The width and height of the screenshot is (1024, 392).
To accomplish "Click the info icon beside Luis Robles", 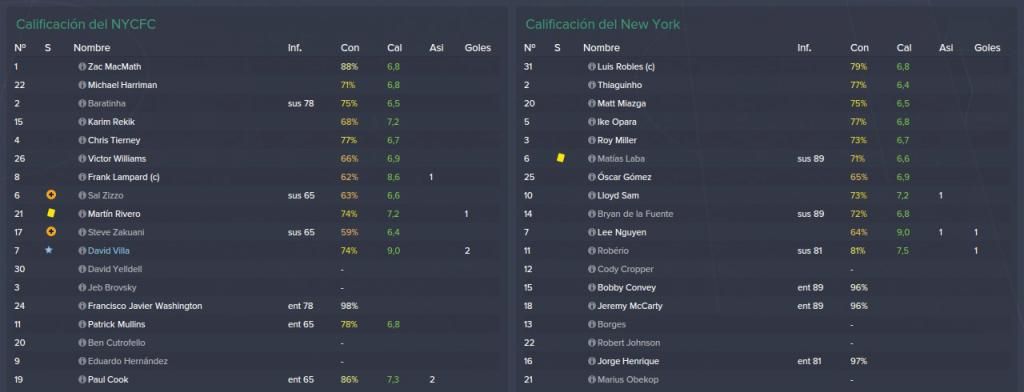I will [x=592, y=67].
